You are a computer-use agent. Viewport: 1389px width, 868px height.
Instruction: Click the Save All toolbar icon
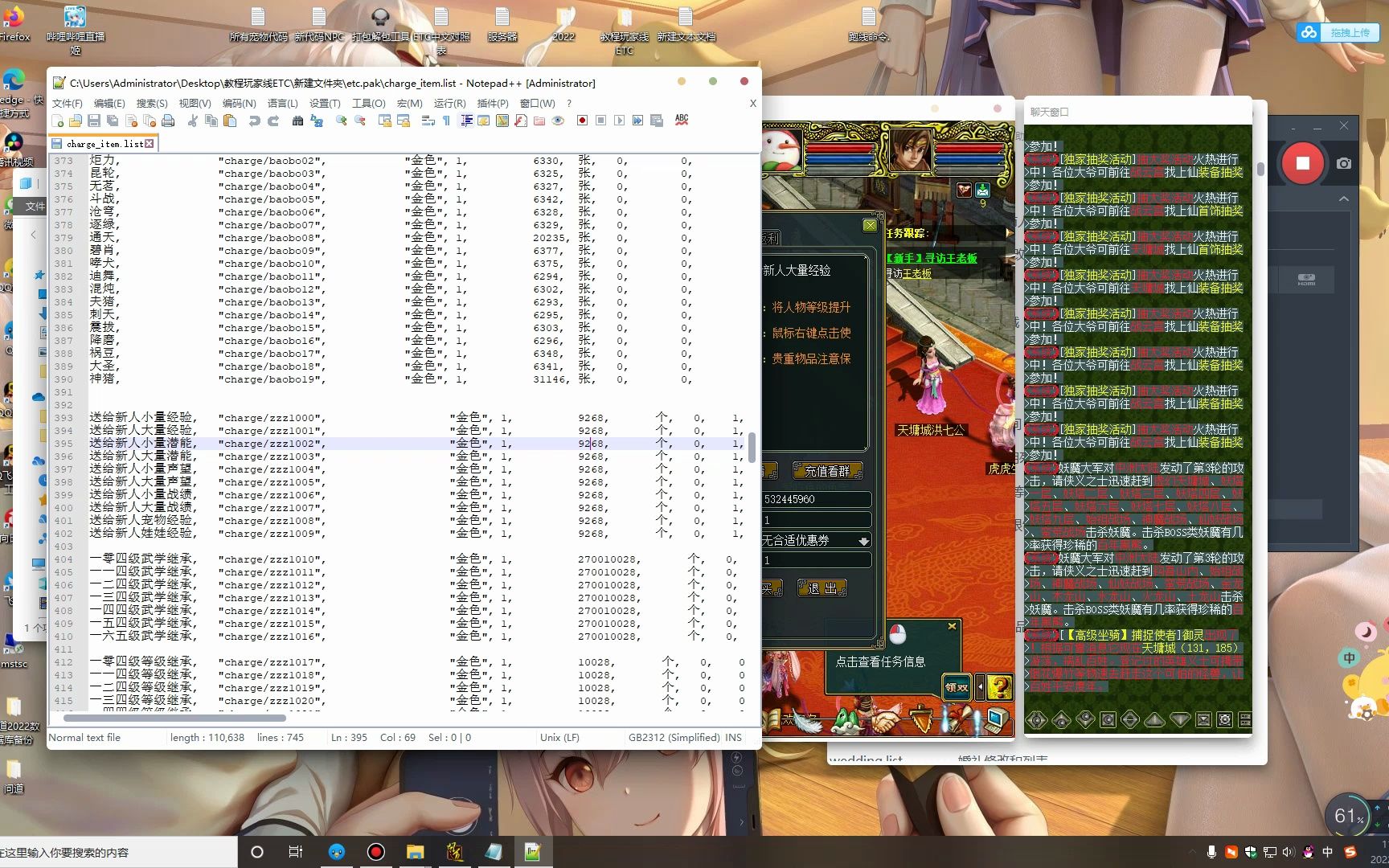pyautogui.click(x=113, y=121)
